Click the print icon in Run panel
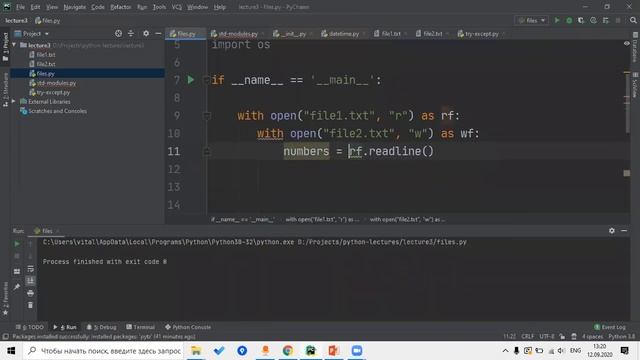Screen dimensions: 640x360 pos(30,293)
